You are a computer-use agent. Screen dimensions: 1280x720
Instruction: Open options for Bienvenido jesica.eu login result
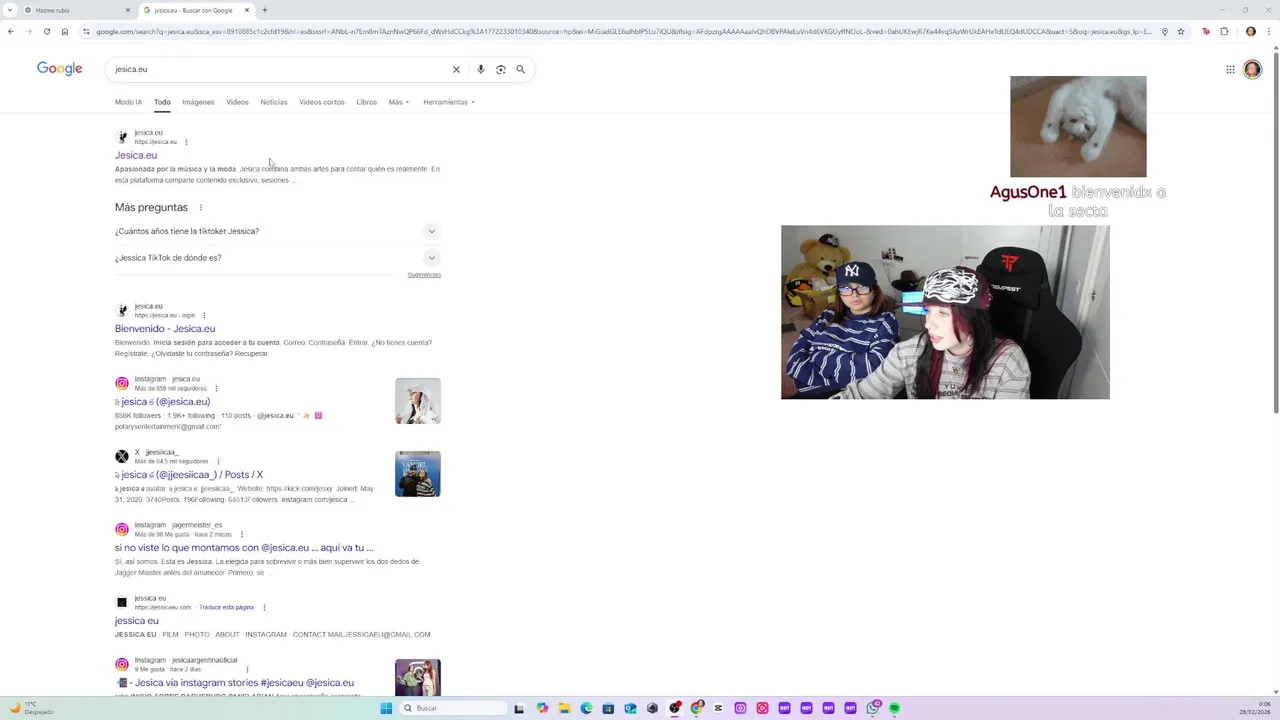point(204,316)
